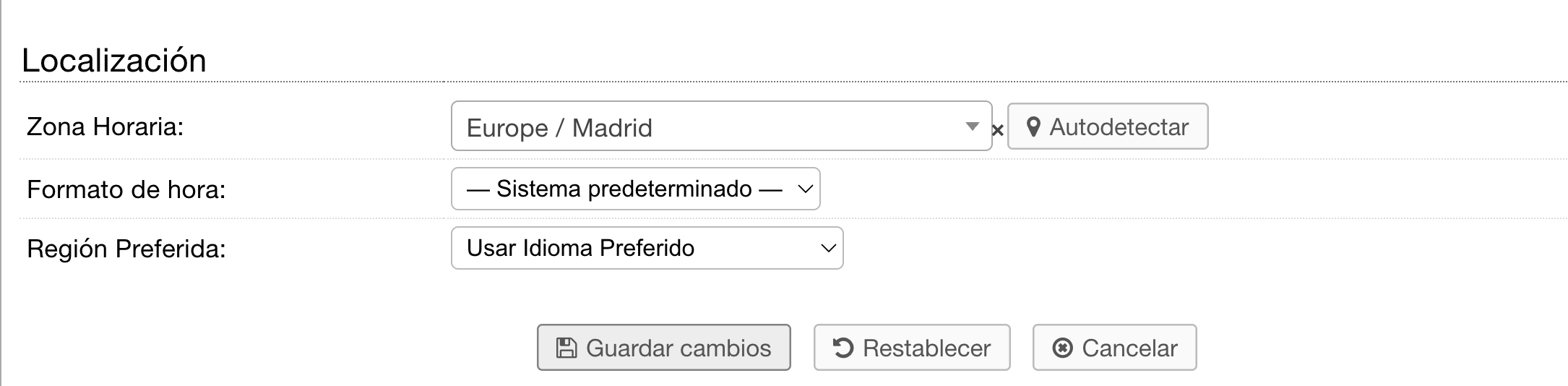Click the floppy disk save icon
The image size is (1568, 386).
pyautogui.click(x=566, y=348)
